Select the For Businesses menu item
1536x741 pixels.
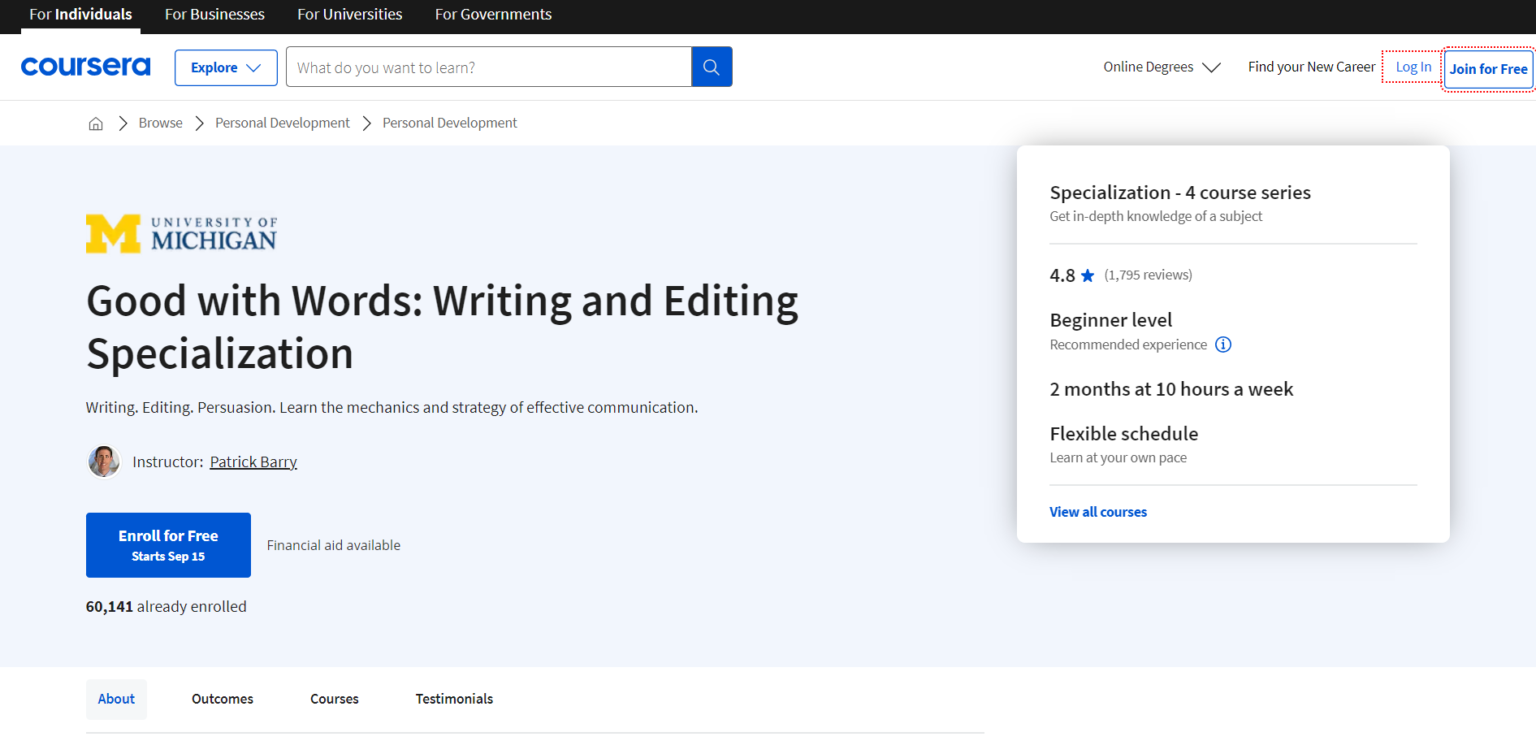[x=214, y=14]
